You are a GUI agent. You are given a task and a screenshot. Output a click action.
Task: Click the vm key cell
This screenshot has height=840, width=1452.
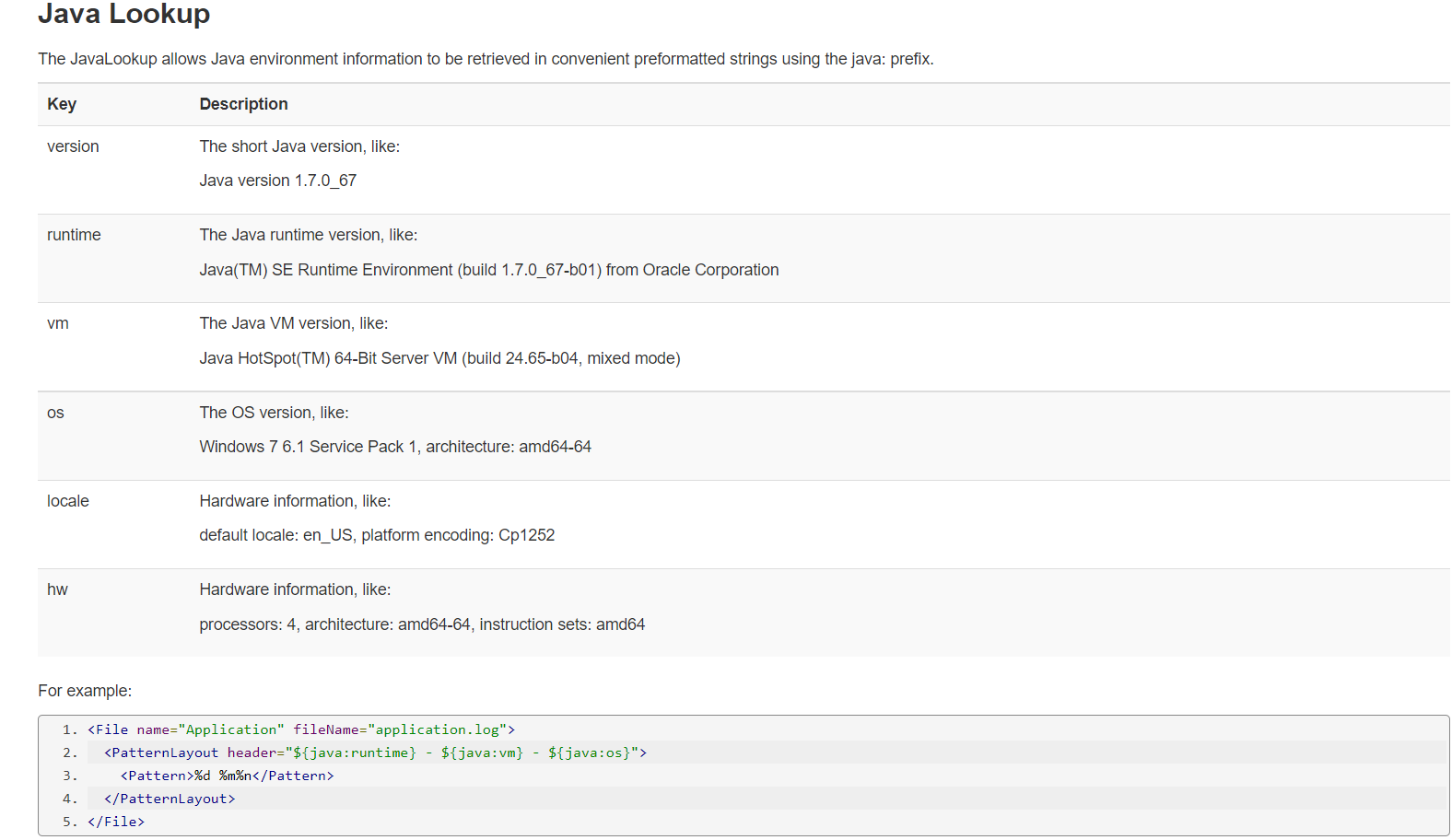pyautogui.click(x=58, y=323)
